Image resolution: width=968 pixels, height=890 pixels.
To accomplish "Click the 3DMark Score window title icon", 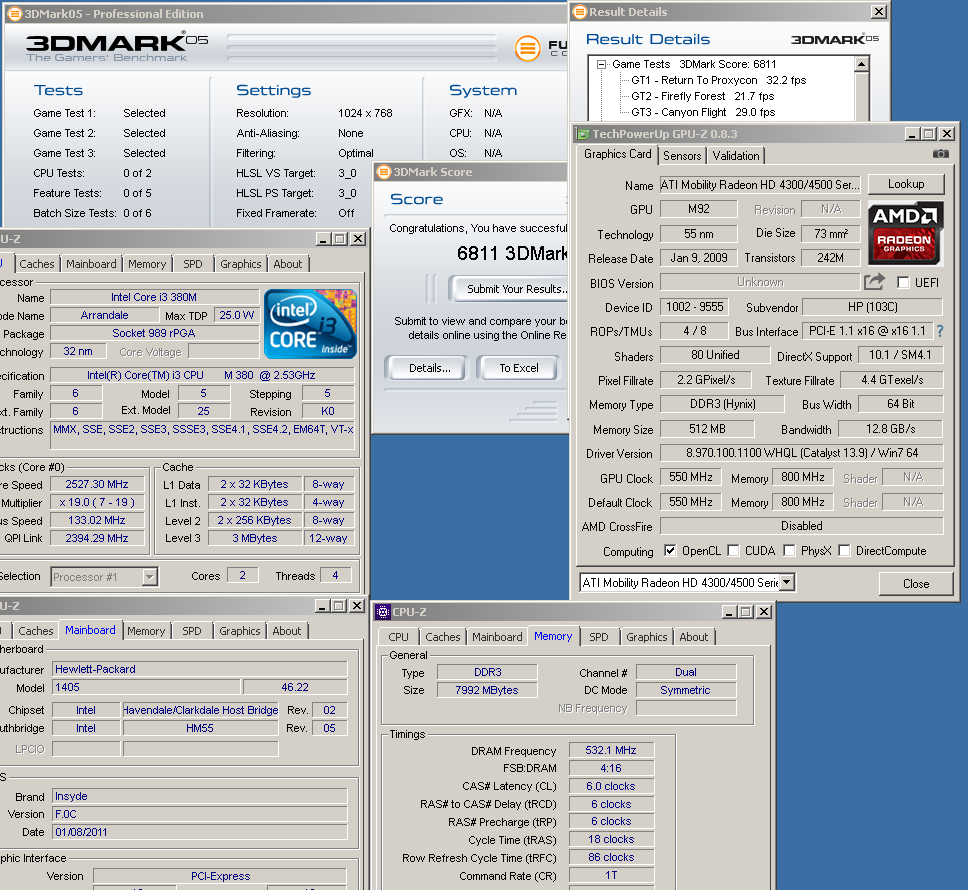I will (x=383, y=172).
